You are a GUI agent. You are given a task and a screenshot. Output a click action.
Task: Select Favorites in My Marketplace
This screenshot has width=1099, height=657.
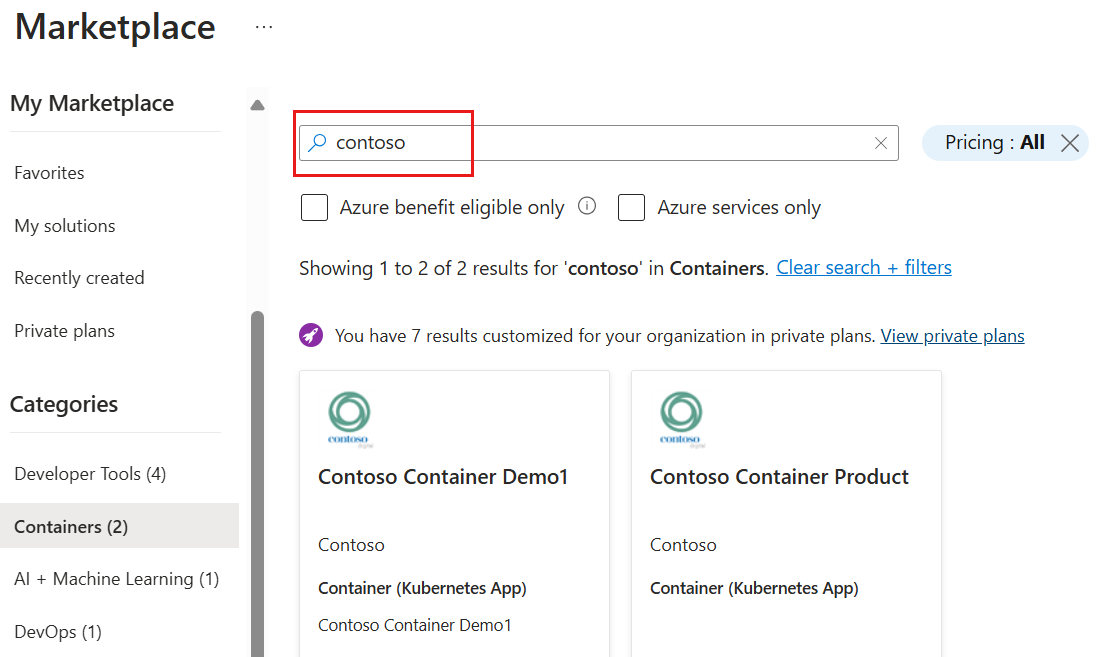[x=49, y=173]
